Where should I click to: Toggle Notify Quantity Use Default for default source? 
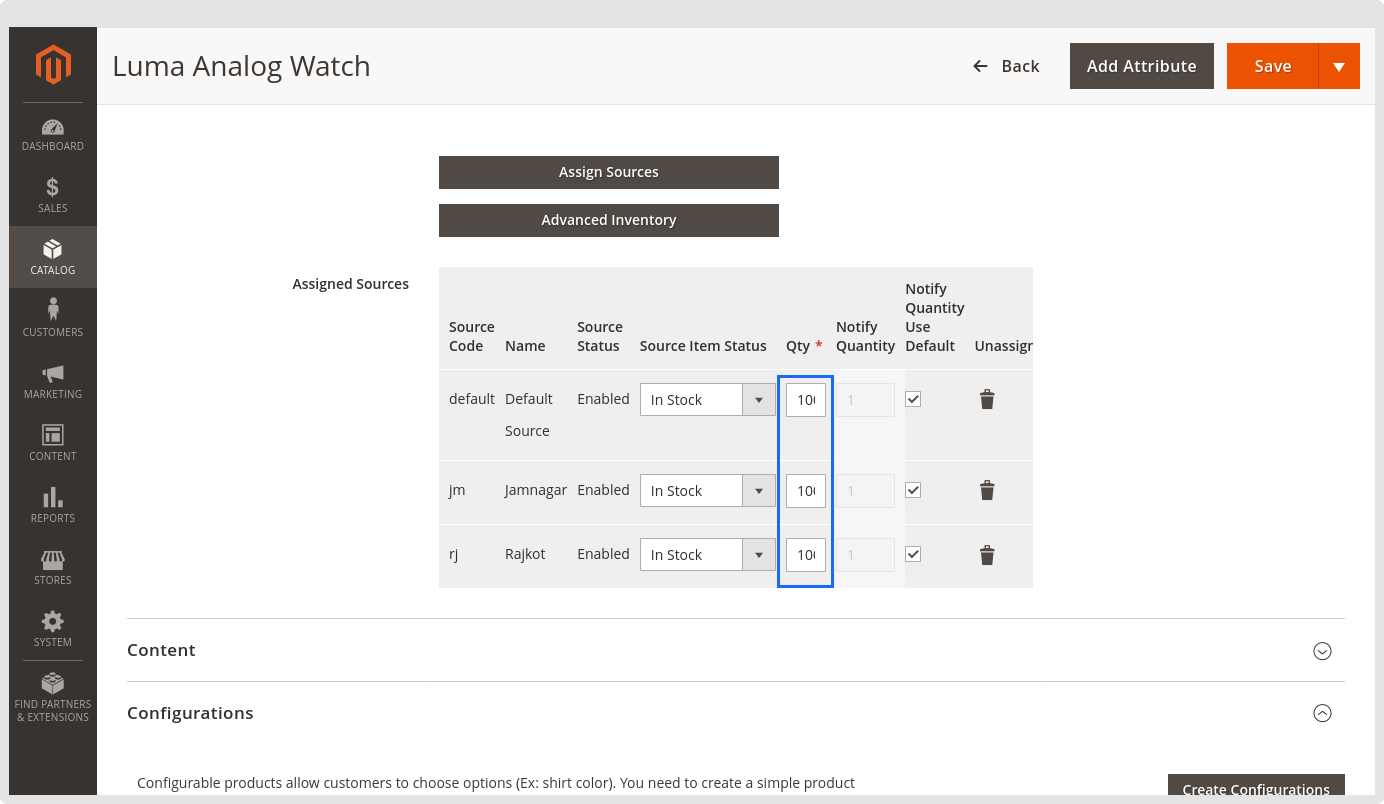coord(913,399)
